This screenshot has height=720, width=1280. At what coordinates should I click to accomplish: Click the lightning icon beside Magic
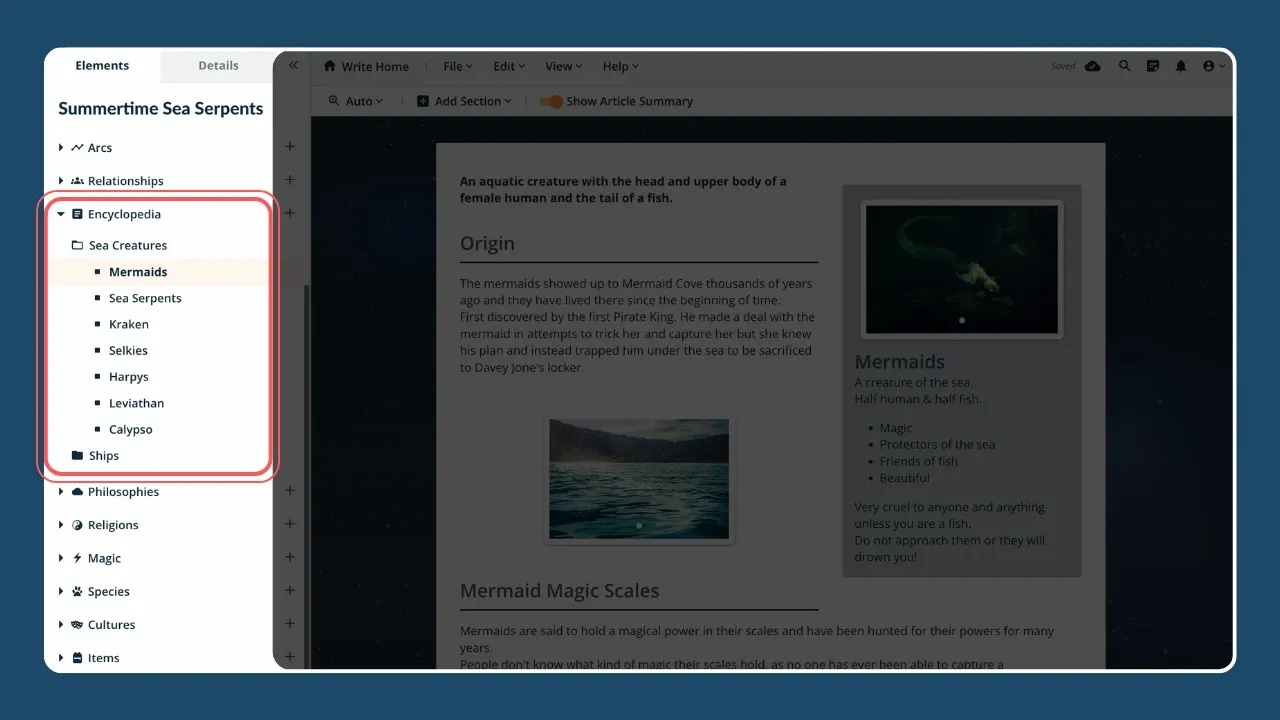click(x=76, y=558)
